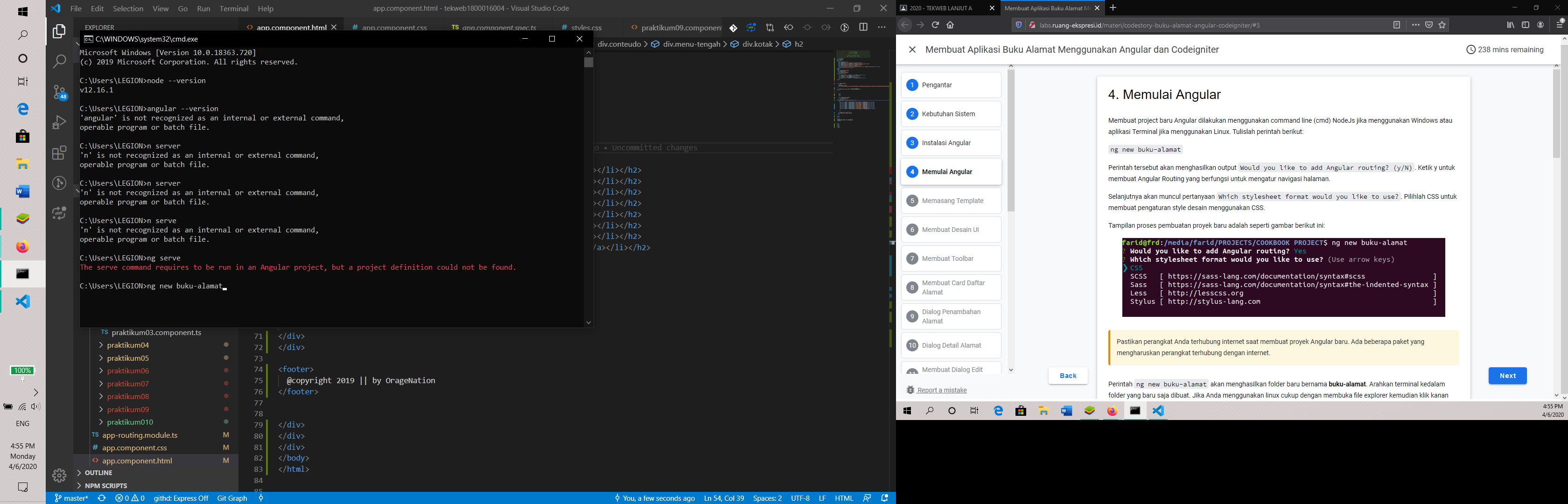Viewport: 1568px width, 504px height.
Task: Open editor More Actions ellipsis menu
Action: (882, 28)
